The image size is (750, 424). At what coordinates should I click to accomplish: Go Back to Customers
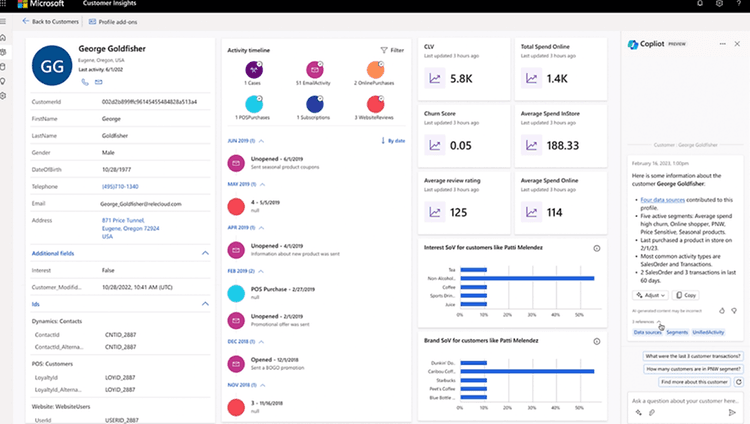49,21
